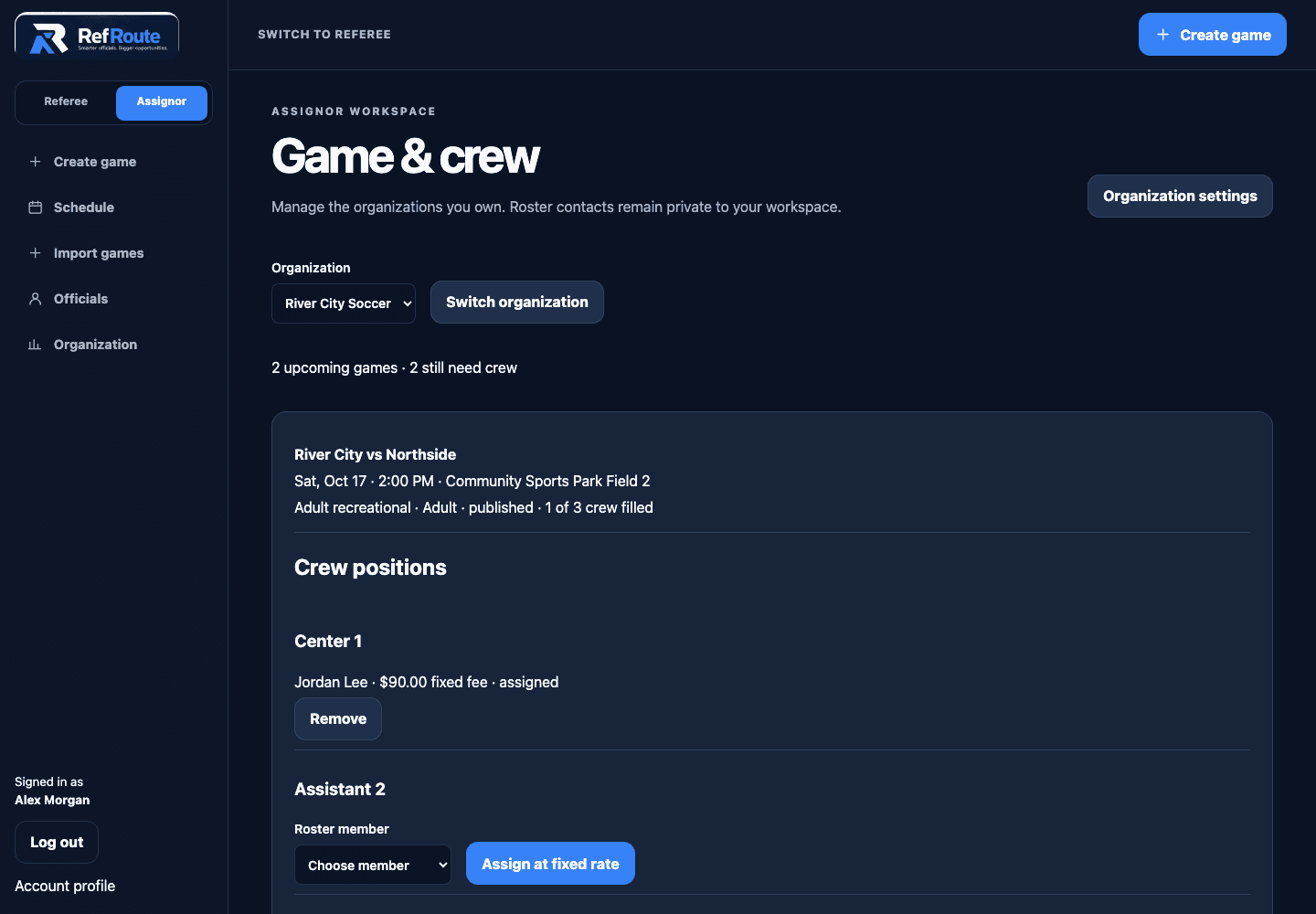Click the Crew positions heading
The image size is (1316, 914).
tap(370, 568)
